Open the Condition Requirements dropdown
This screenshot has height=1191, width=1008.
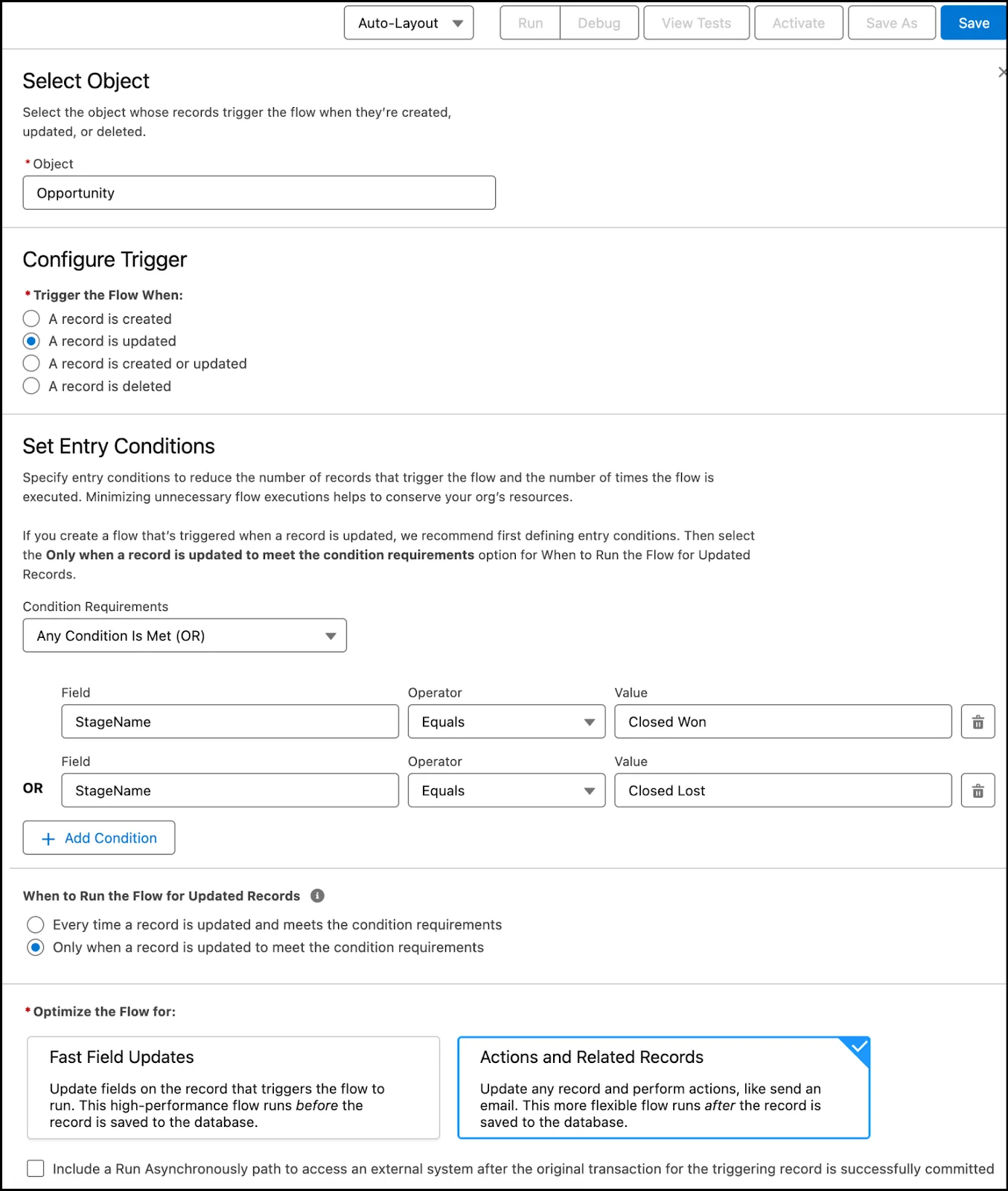point(185,636)
